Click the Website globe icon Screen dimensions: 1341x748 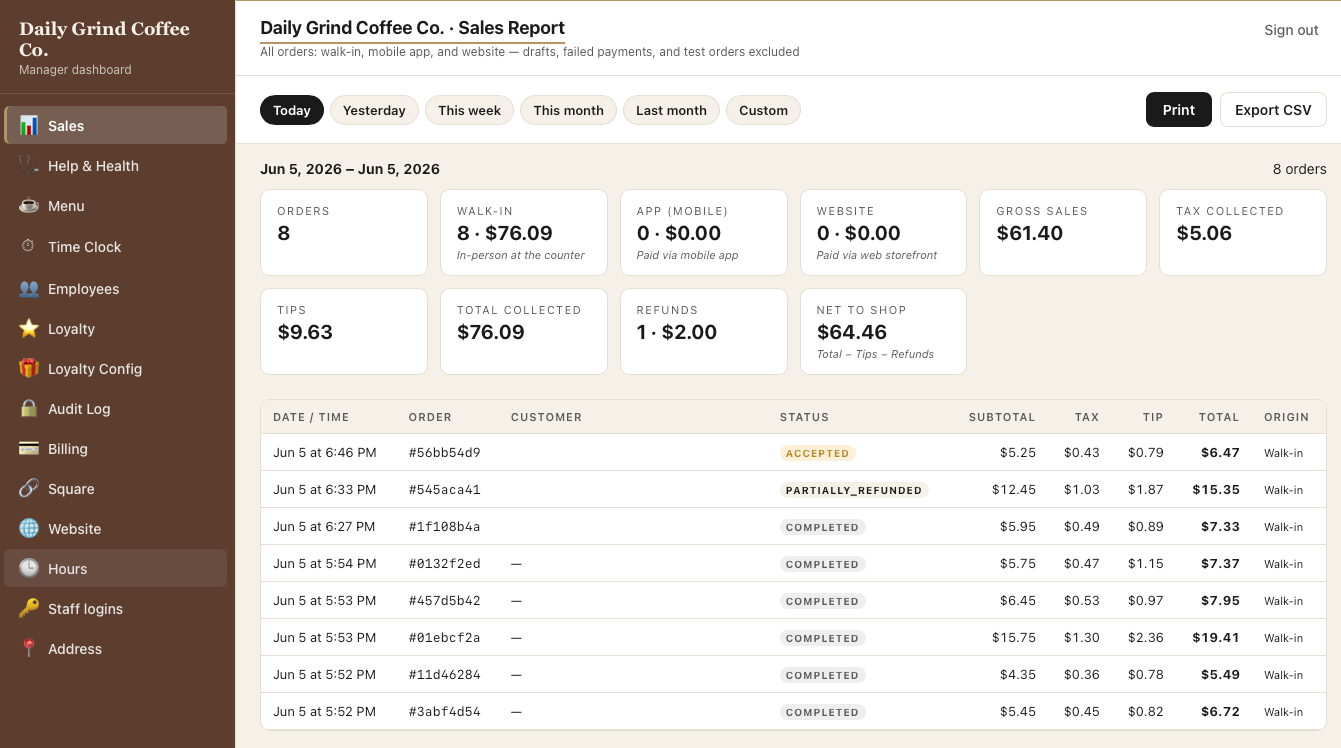29,529
